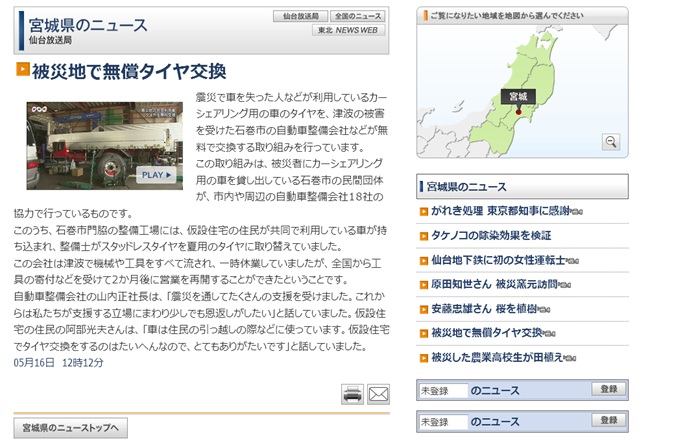Click the orange arrow beside 安藤忠雄さん headline
698x441 pixels.
coord(424,309)
